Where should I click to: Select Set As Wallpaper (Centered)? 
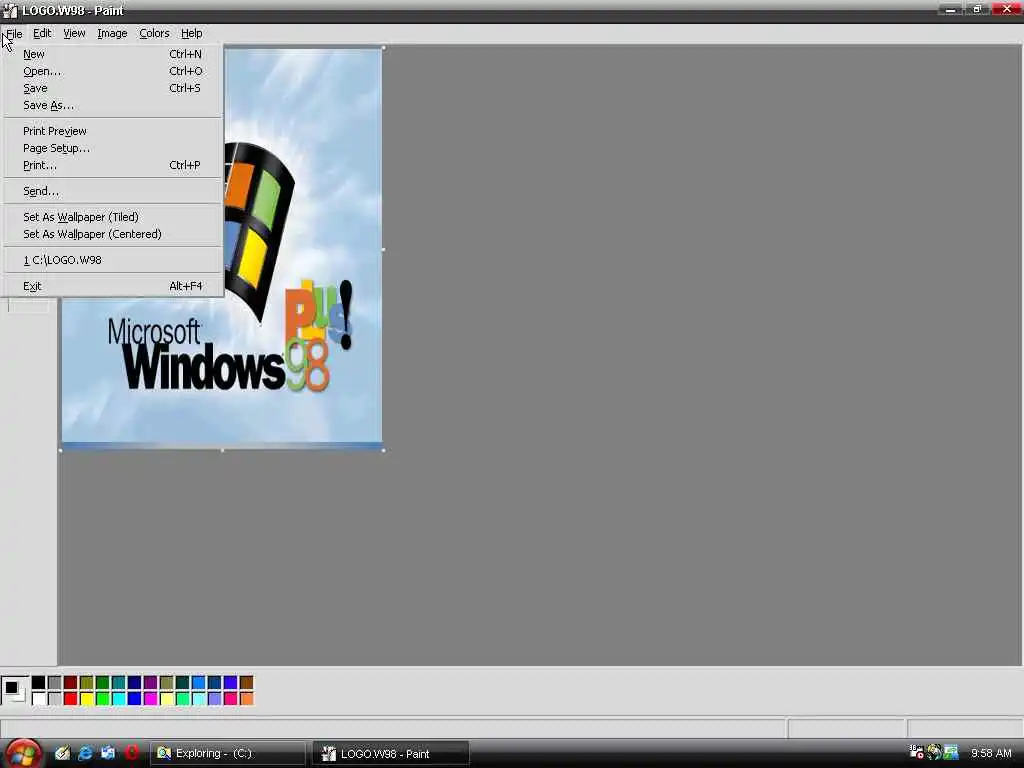(112, 234)
